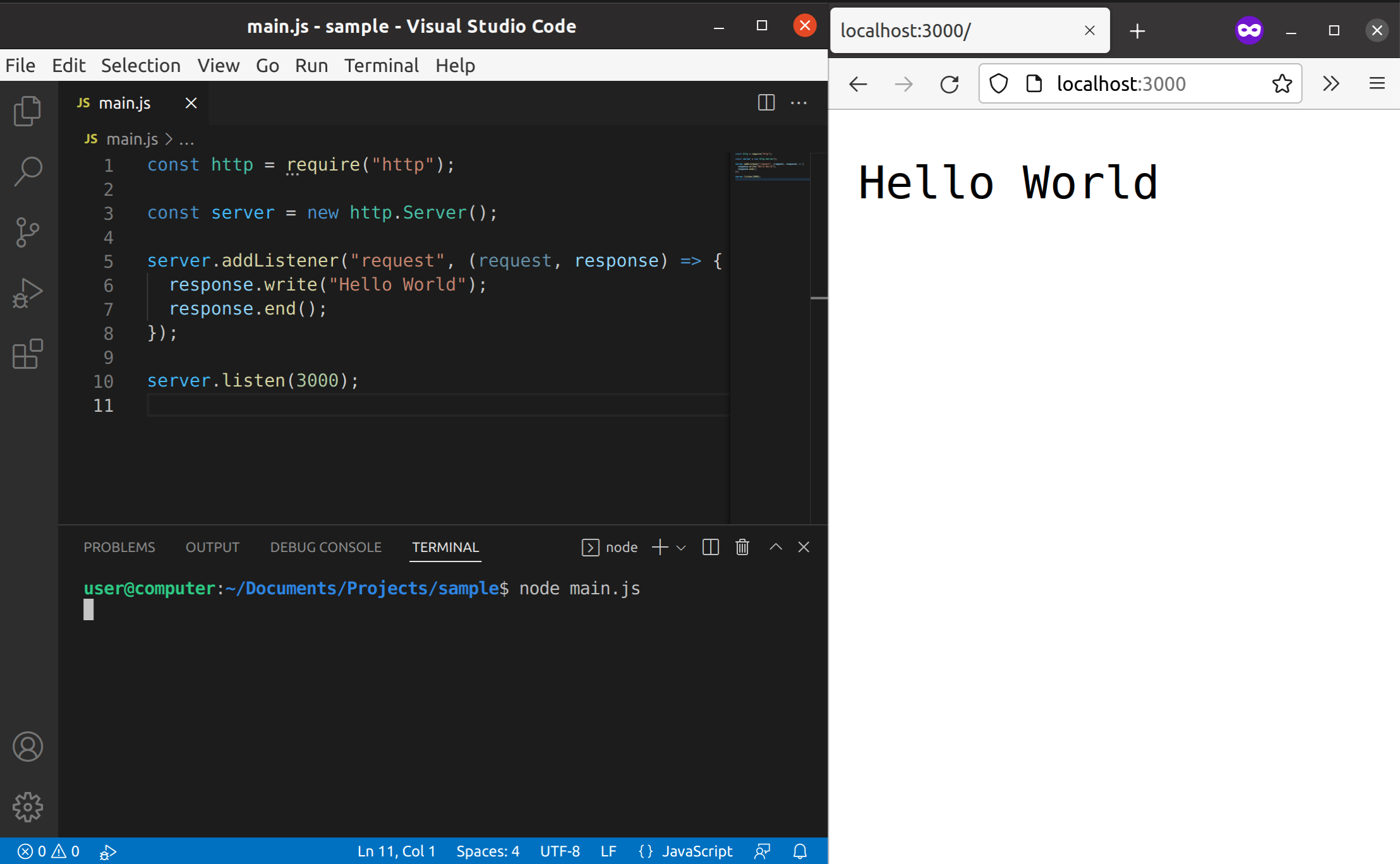Click the notifications bell in status bar

click(x=800, y=851)
